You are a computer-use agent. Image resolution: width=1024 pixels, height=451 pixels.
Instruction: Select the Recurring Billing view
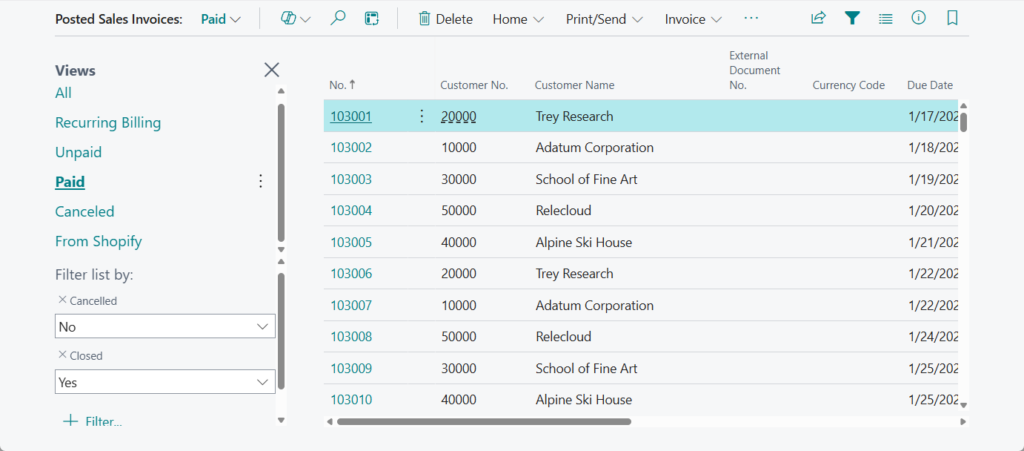[x=108, y=123]
